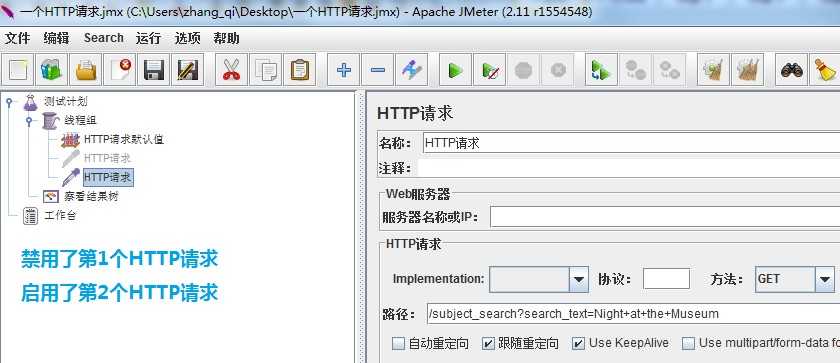840x363 pixels.
Task: Click the Save As pencil-floppy icon
Action: click(188, 70)
